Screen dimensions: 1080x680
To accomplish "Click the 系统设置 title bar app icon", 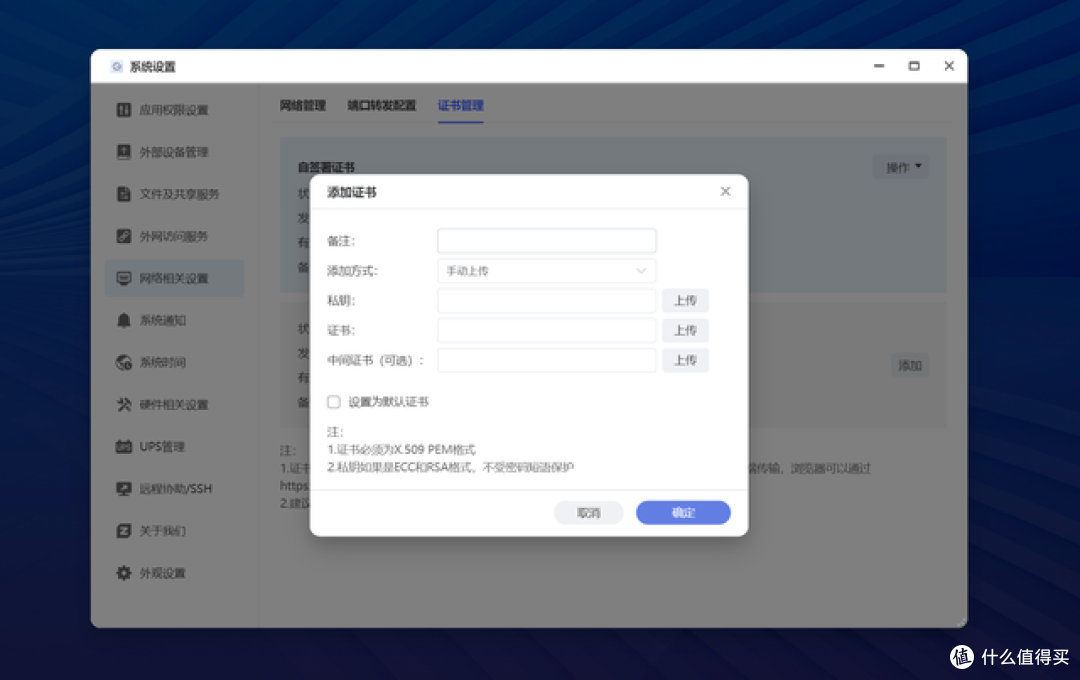I will click(116, 67).
